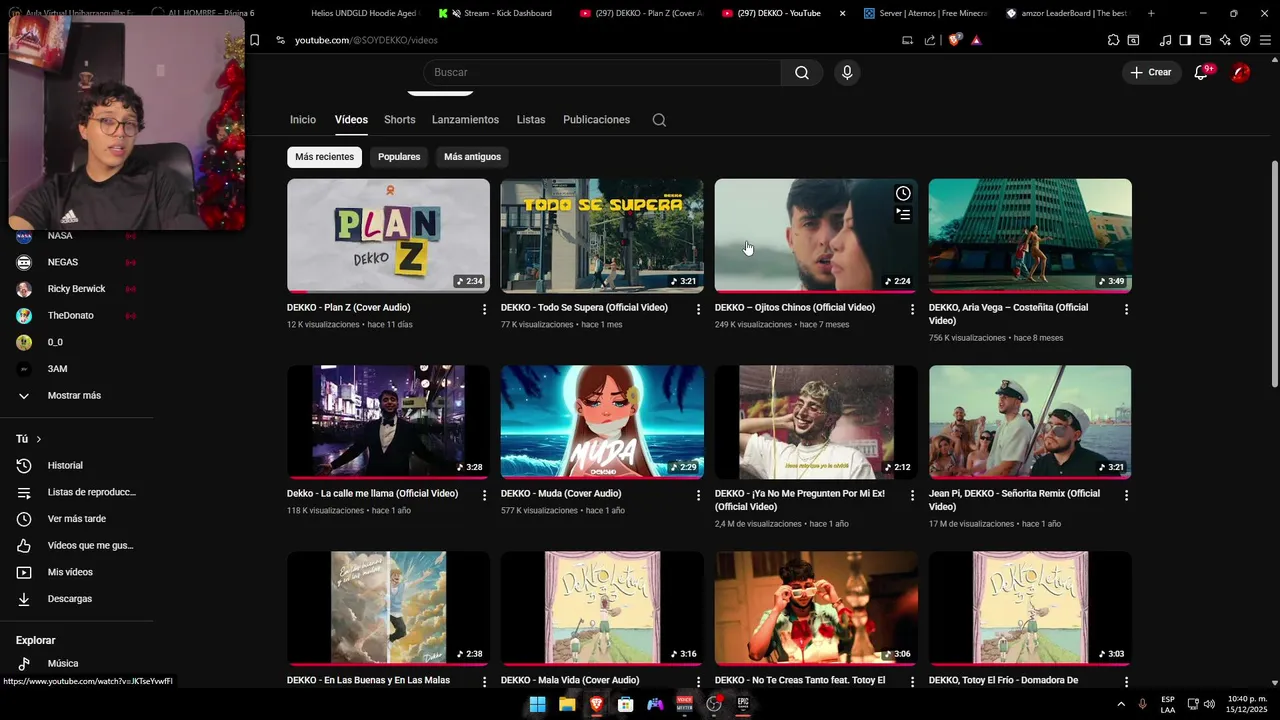Open Windows Start menu on taskbar
Screen dimensions: 1280x720
537,704
